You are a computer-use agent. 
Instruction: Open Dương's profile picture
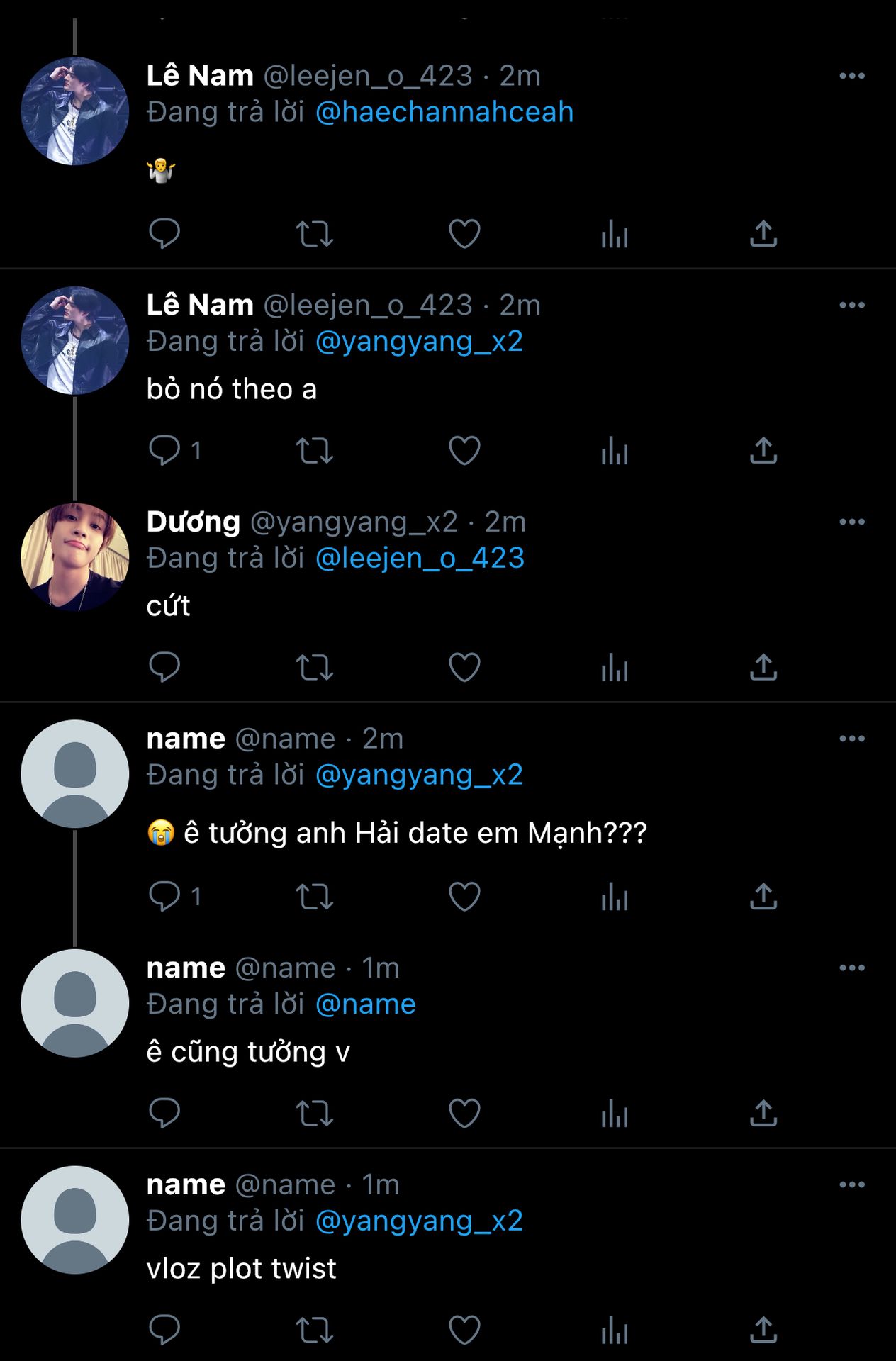pyautogui.click(x=75, y=557)
